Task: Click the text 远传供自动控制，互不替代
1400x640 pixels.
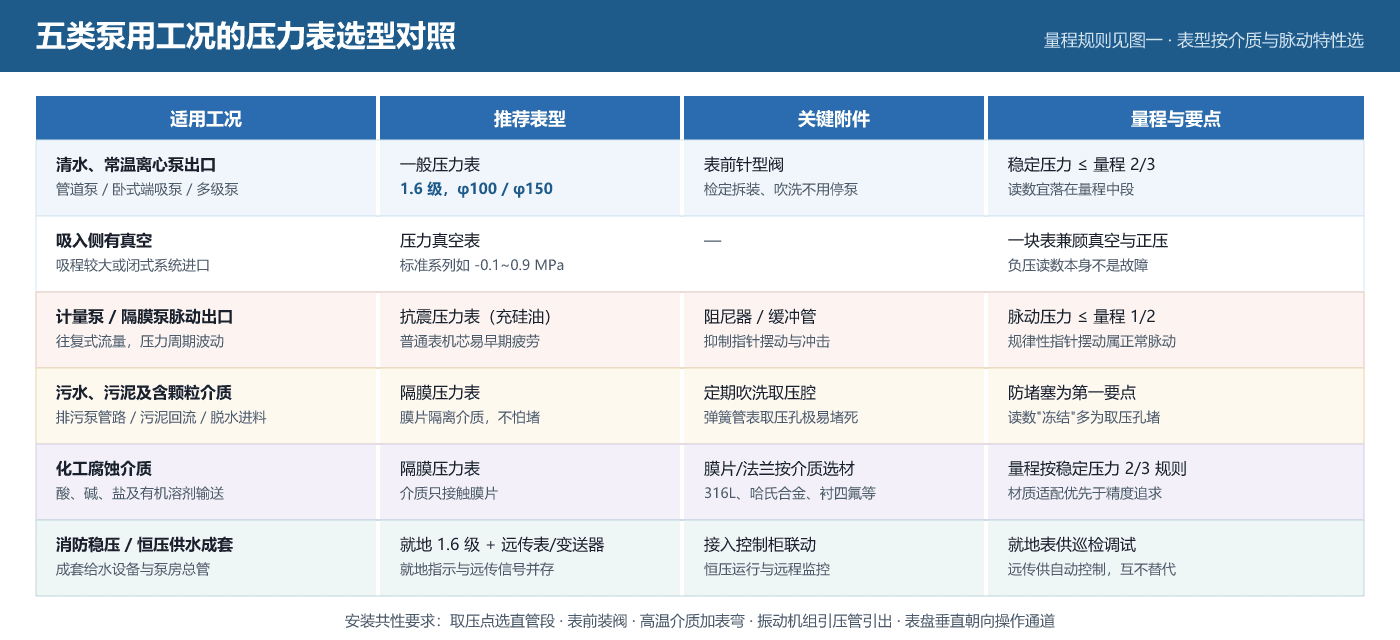Action: point(1092,569)
